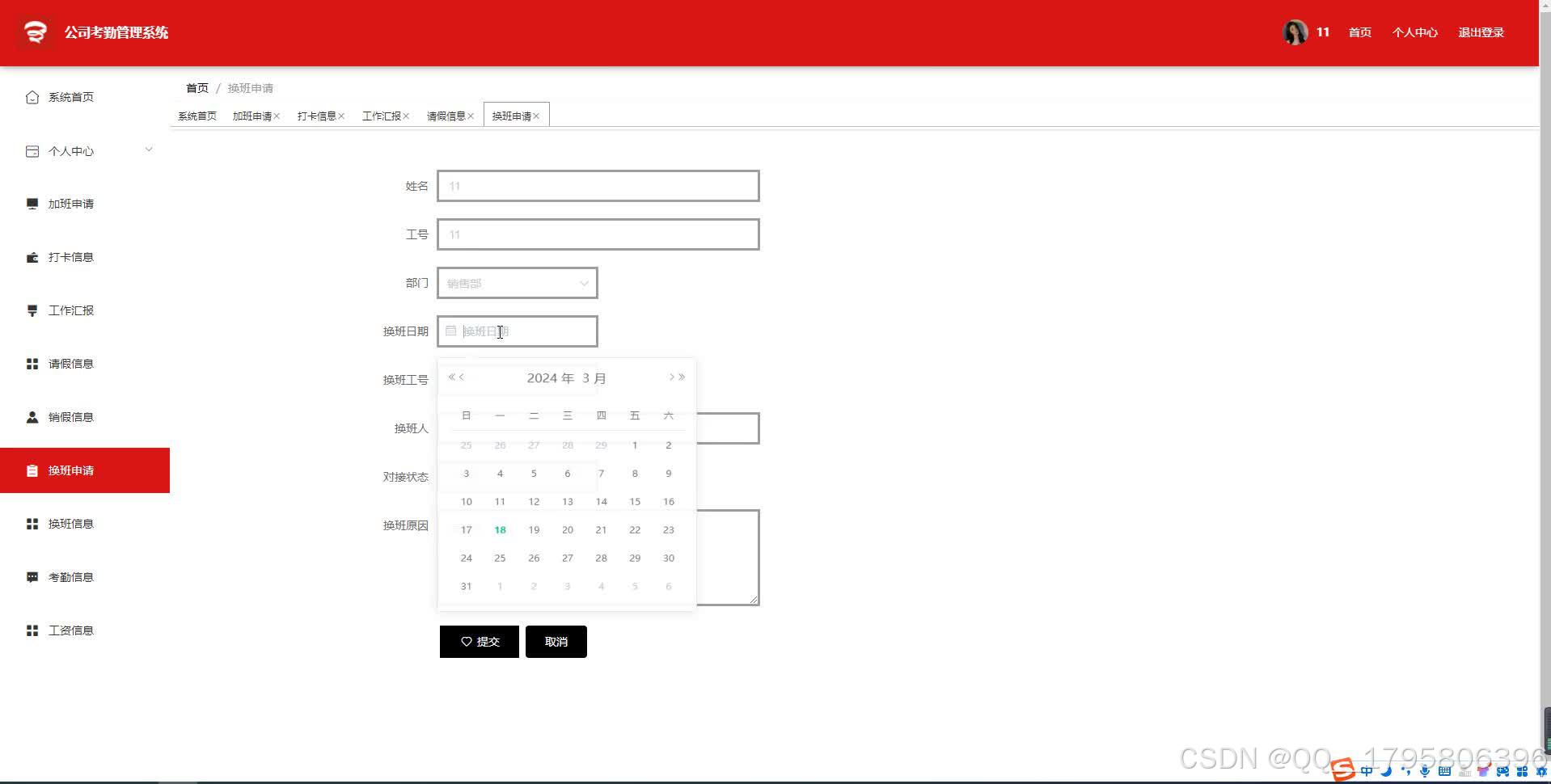Toggle the 中 Chinese input mode icon
Screen dimensions: 1551x784
tap(1367, 771)
